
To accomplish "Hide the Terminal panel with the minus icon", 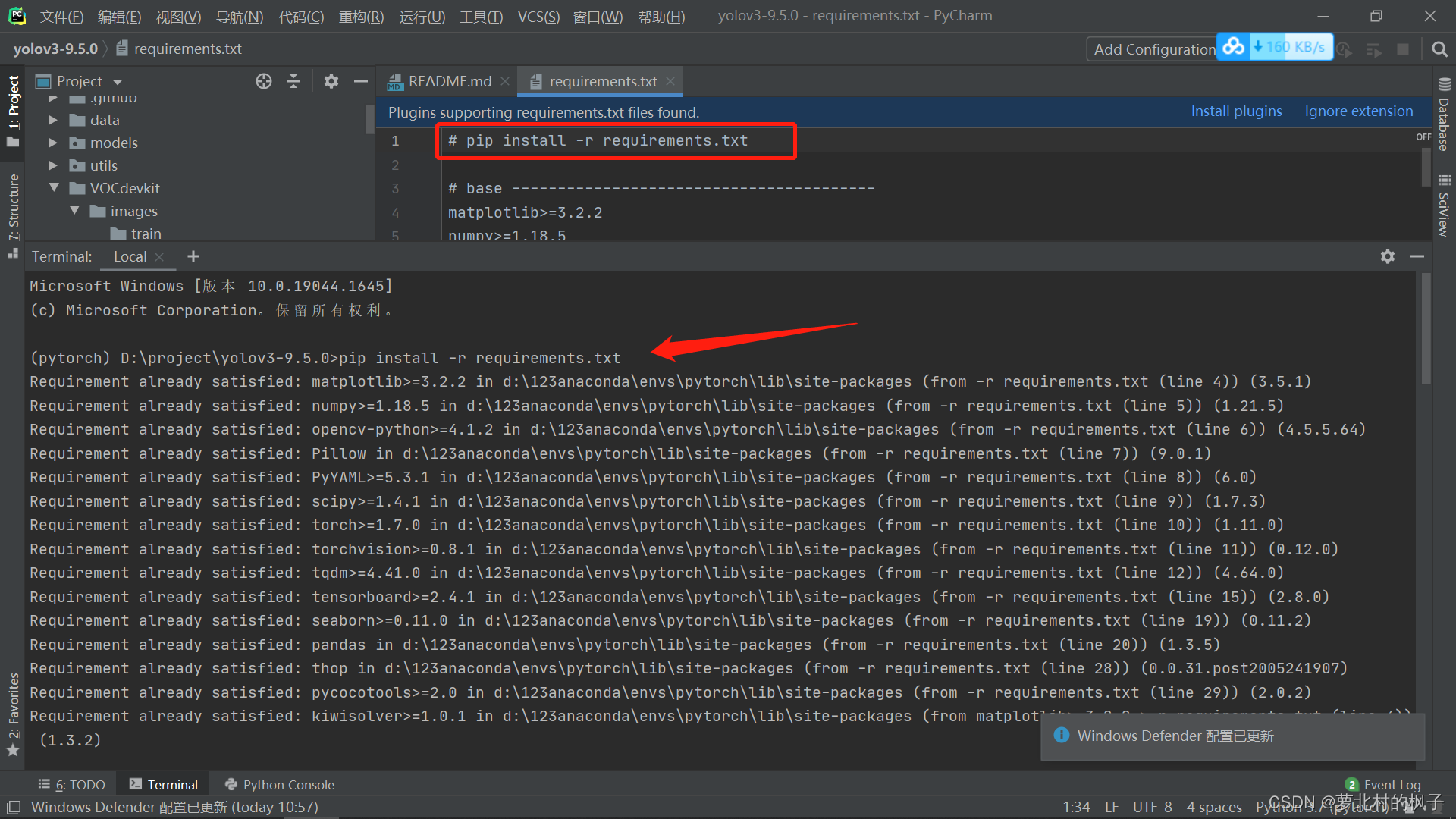I will tap(1417, 256).
